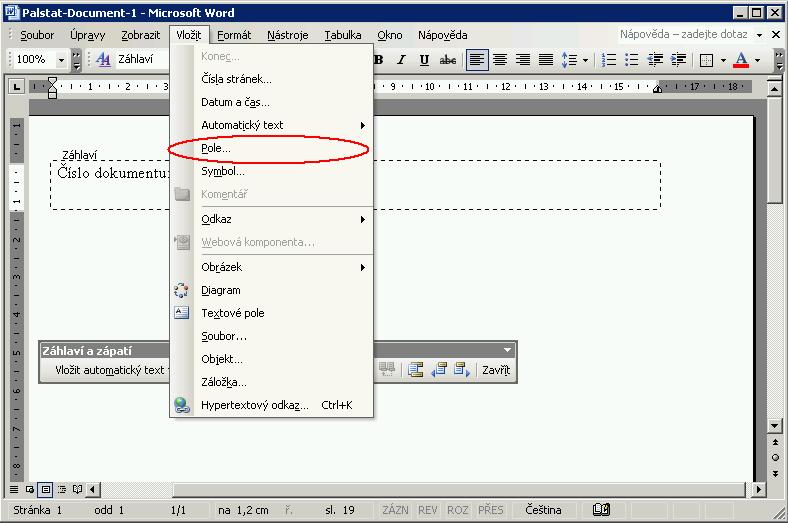Open the zoom 100% dropdown
This screenshot has height=523, width=788.
(x=61, y=60)
